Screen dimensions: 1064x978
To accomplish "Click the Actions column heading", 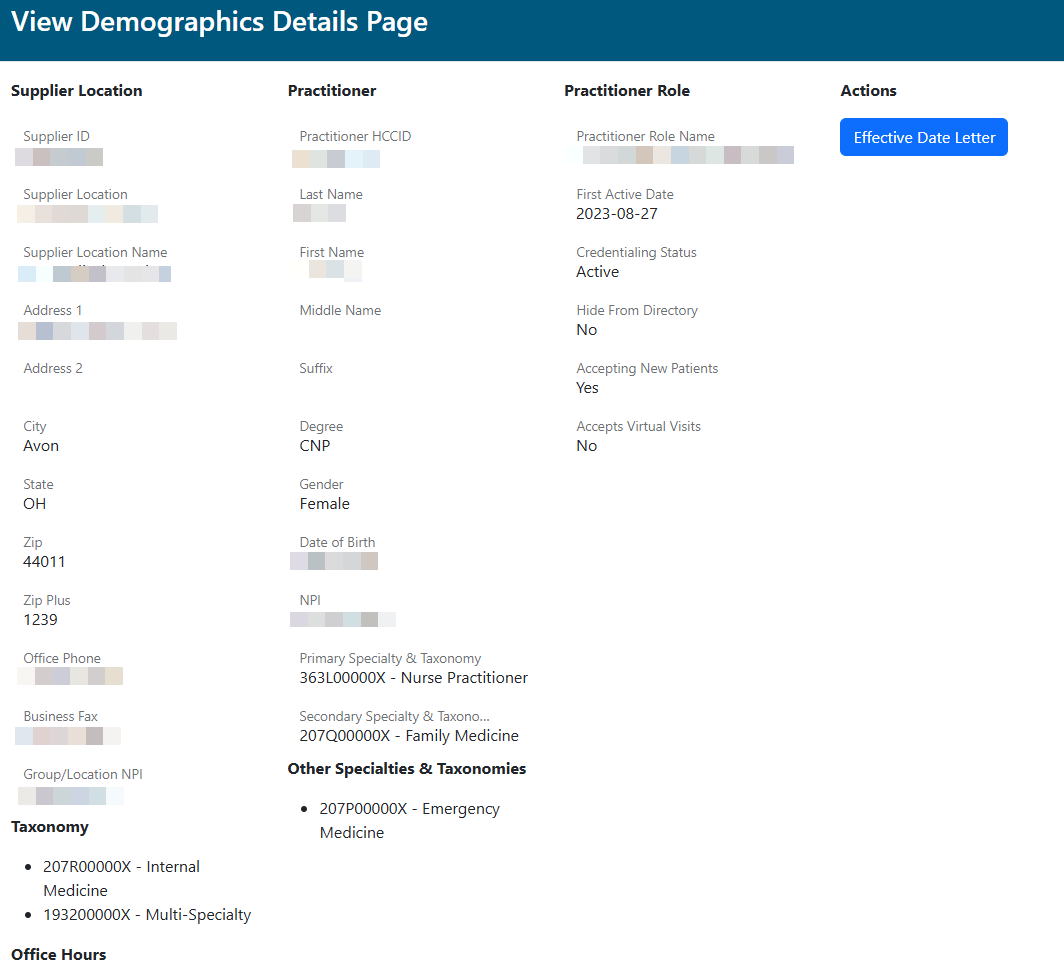I will [x=868, y=91].
